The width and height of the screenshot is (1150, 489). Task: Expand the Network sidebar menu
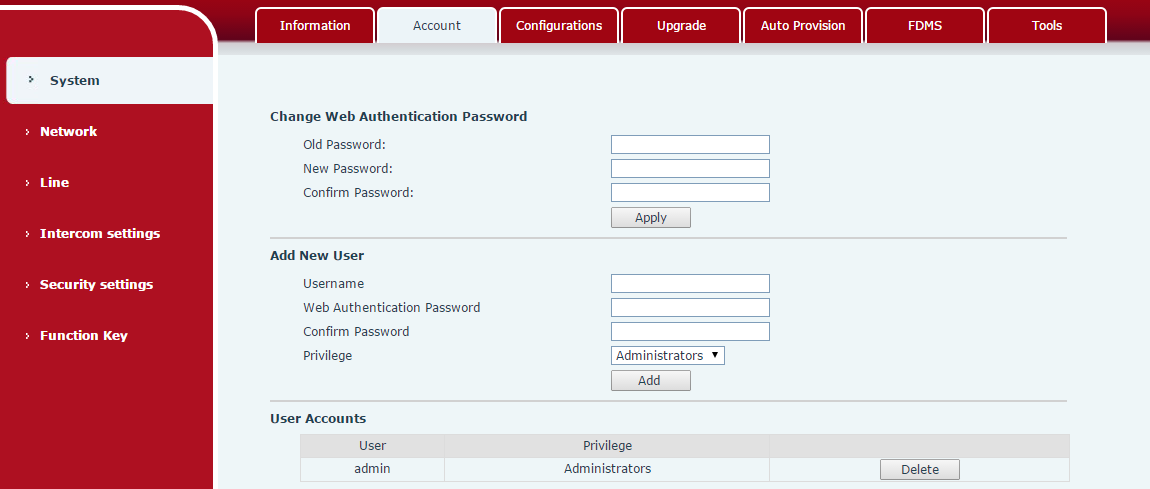68,132
